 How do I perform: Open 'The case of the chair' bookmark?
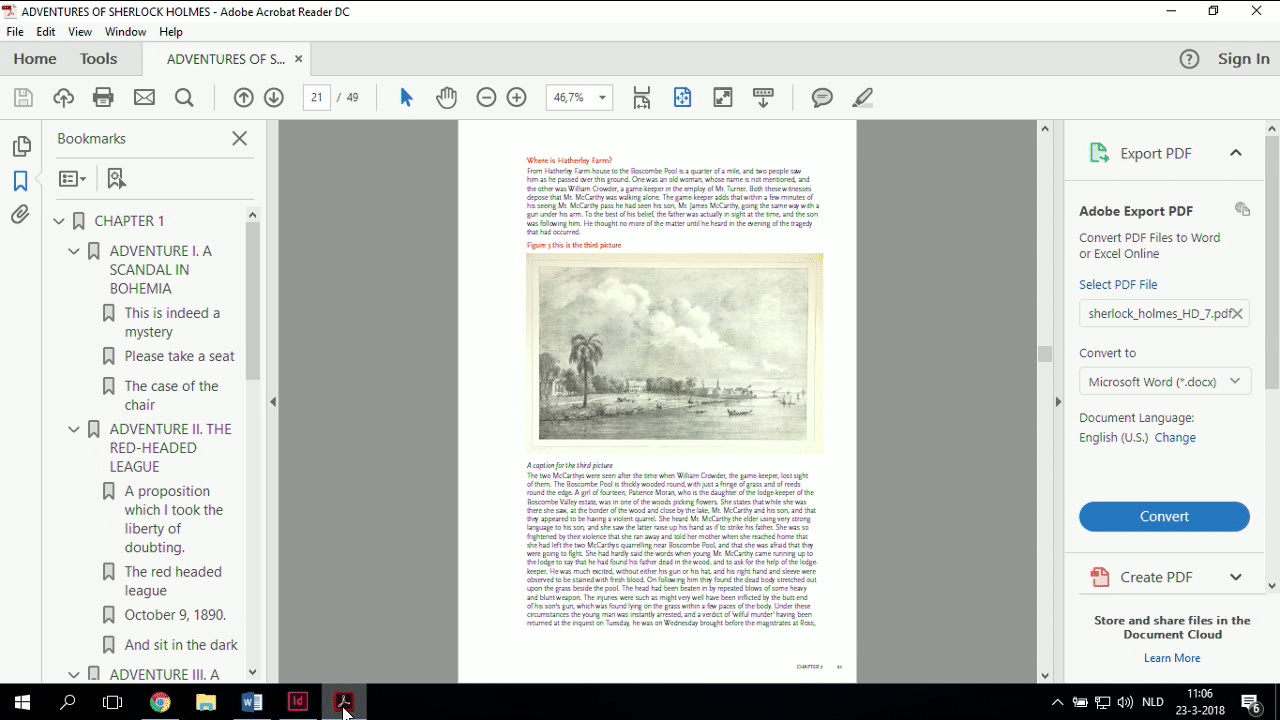point(171,395)
